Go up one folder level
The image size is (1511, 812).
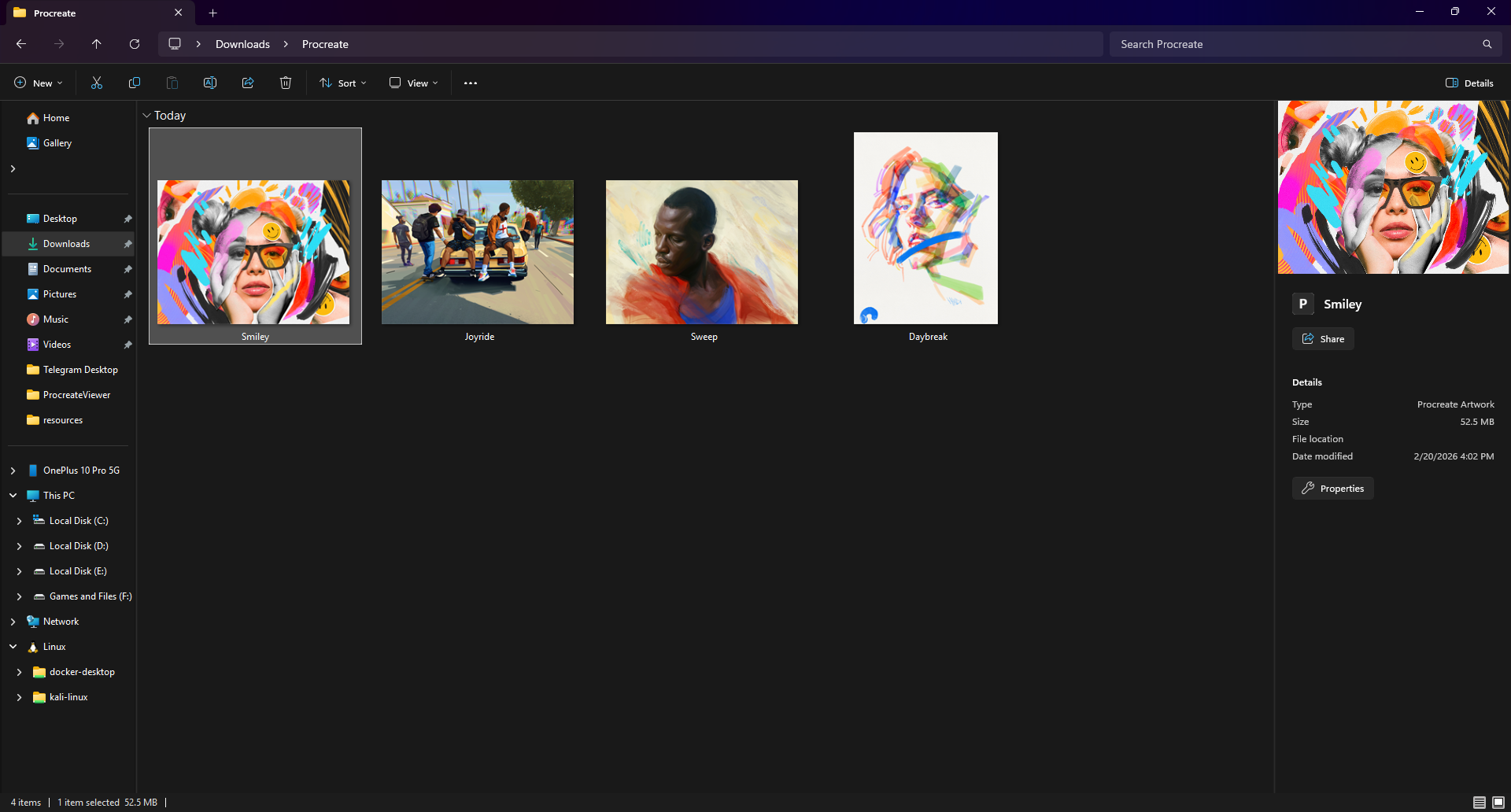(97, 44)
